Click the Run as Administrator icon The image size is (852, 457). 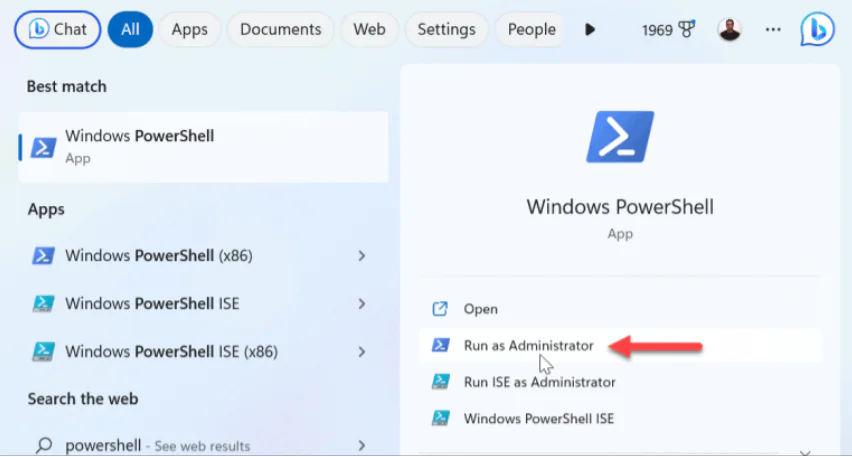pyautogui.click(x=440, y=345)
